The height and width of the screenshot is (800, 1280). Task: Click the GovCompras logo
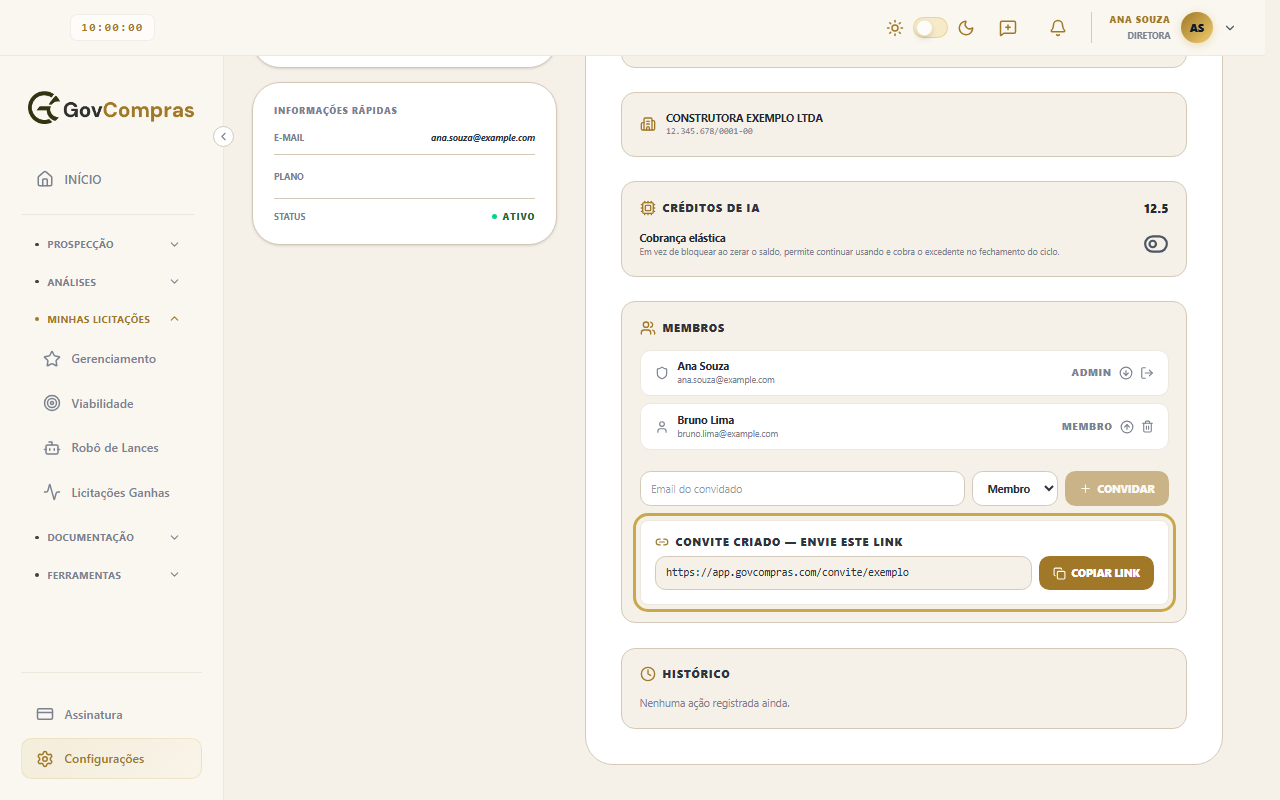[111, 109]
